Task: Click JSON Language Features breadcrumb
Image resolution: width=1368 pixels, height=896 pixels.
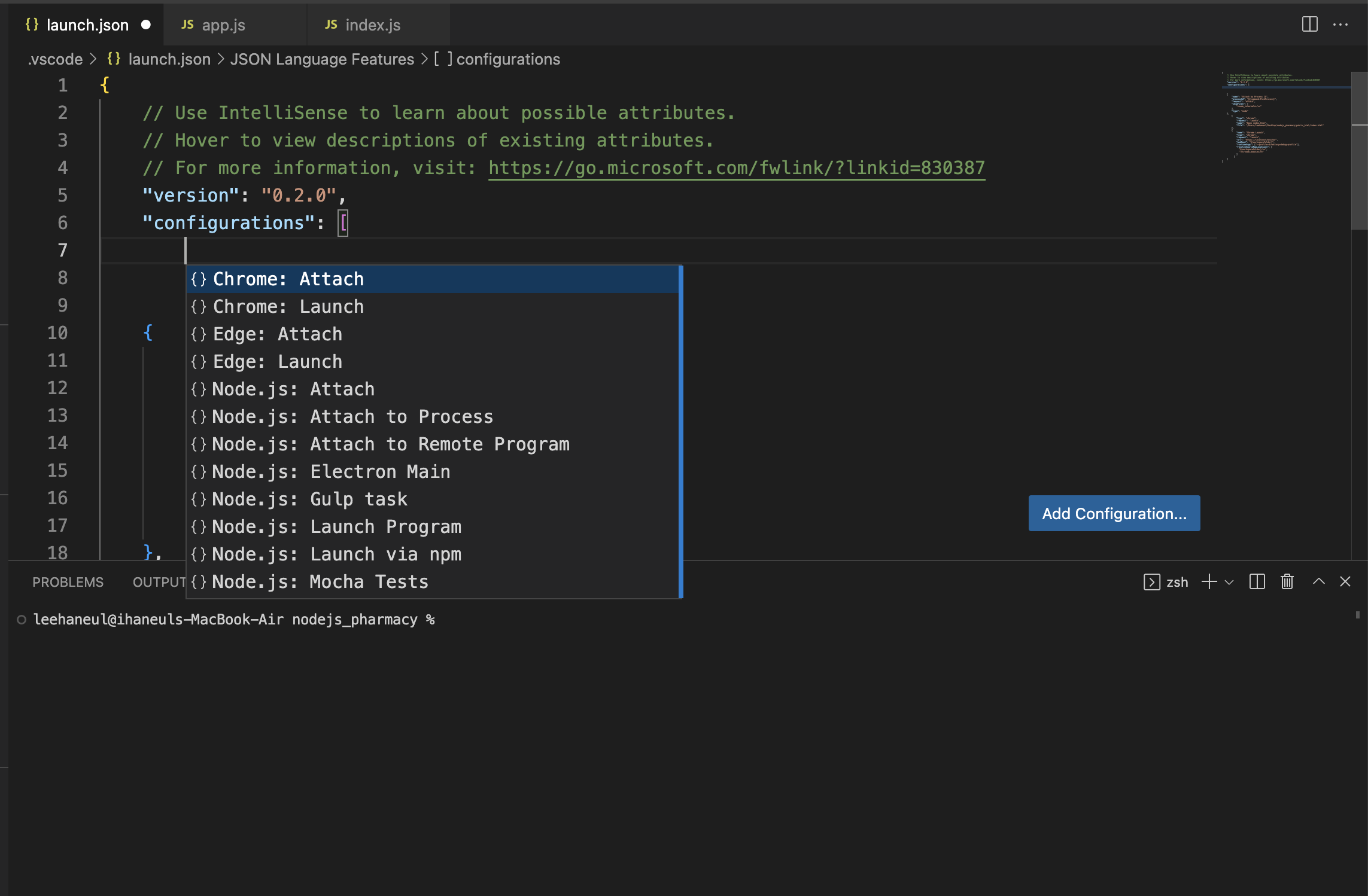Action: pyautogui.click(x=322, y=59)
